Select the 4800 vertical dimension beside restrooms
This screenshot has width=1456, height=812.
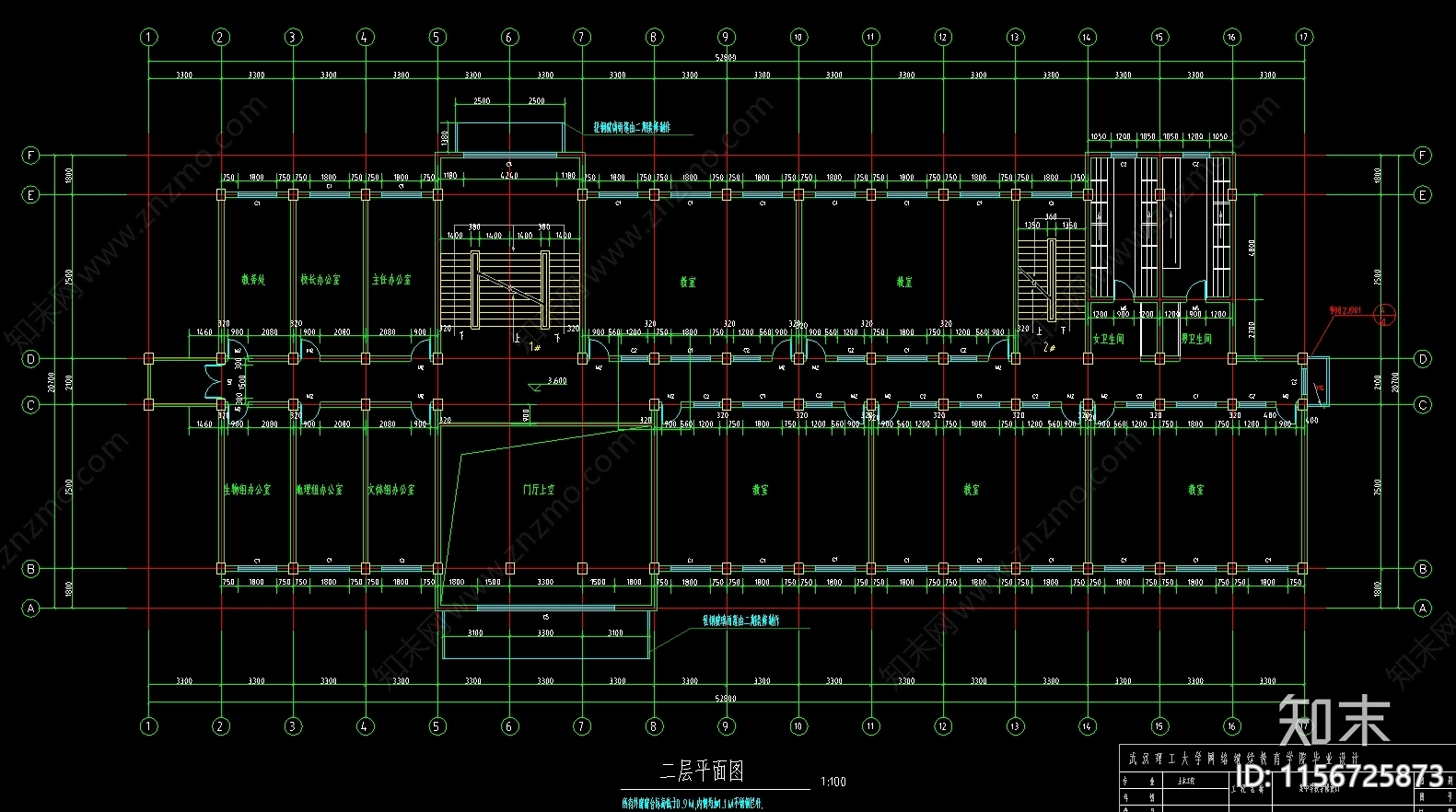point(1251,248)
